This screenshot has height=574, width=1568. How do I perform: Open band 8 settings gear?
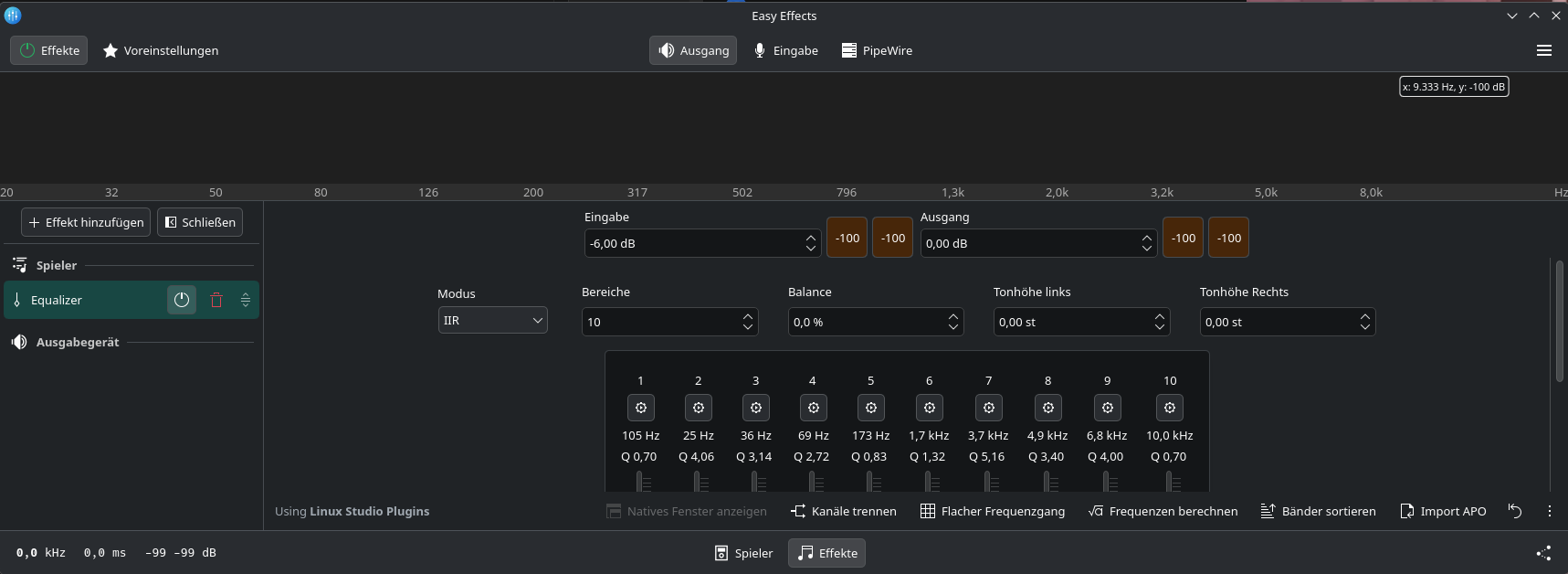(x=1048, y=408)
